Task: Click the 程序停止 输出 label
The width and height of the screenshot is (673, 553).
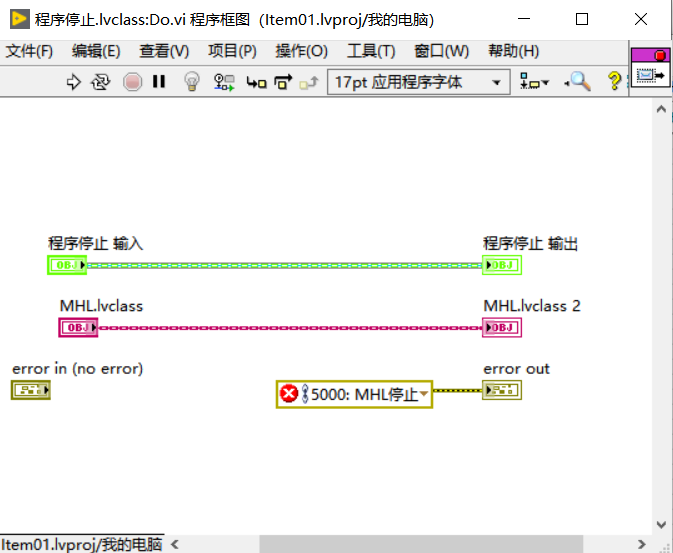Action: click(x=531, y=243)
